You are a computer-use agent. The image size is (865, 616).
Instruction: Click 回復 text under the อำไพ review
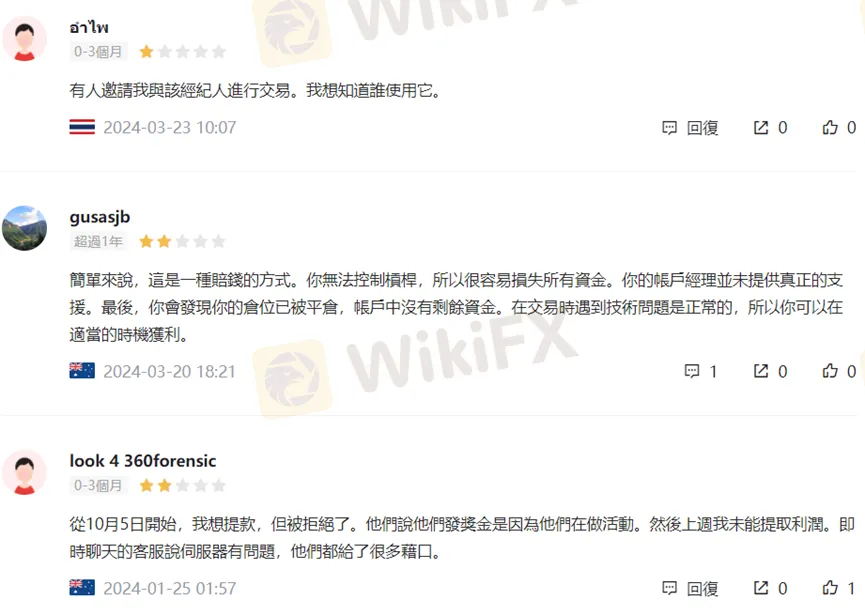pos(702,128)
